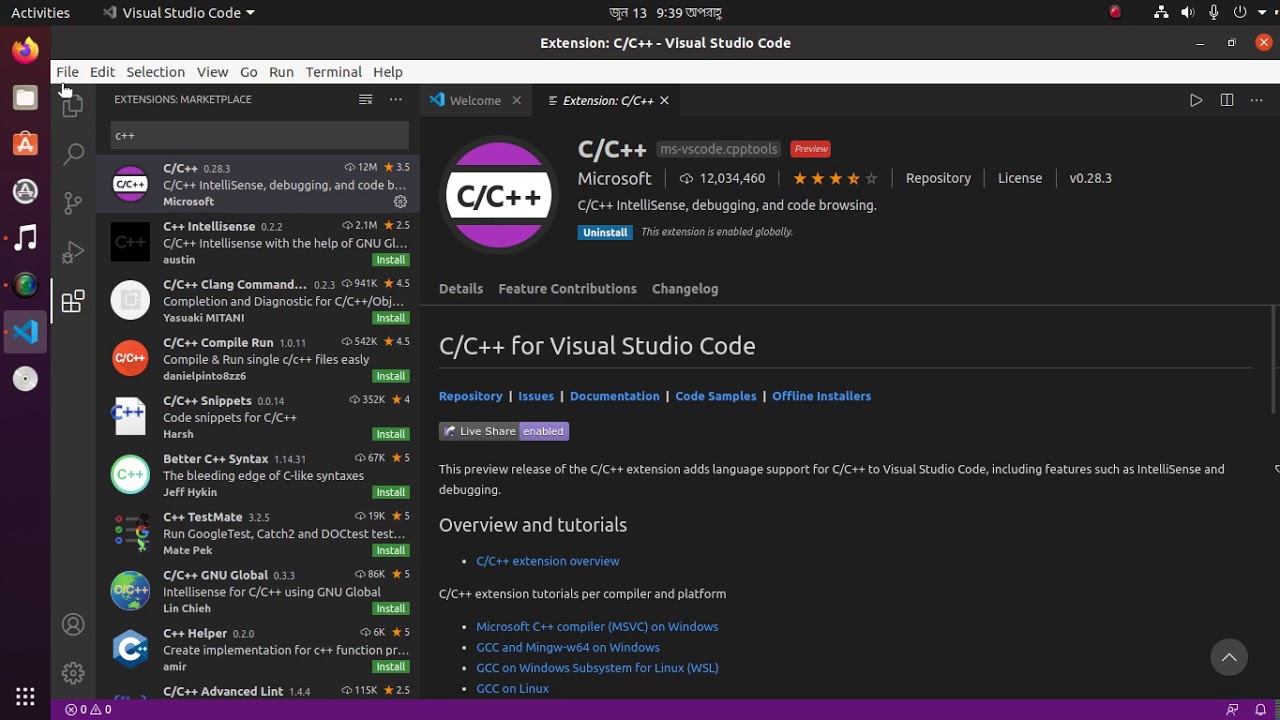Click the scroll-to-top arrow button
Viewport: 1280px width, 720px height.
(1229, 657)
